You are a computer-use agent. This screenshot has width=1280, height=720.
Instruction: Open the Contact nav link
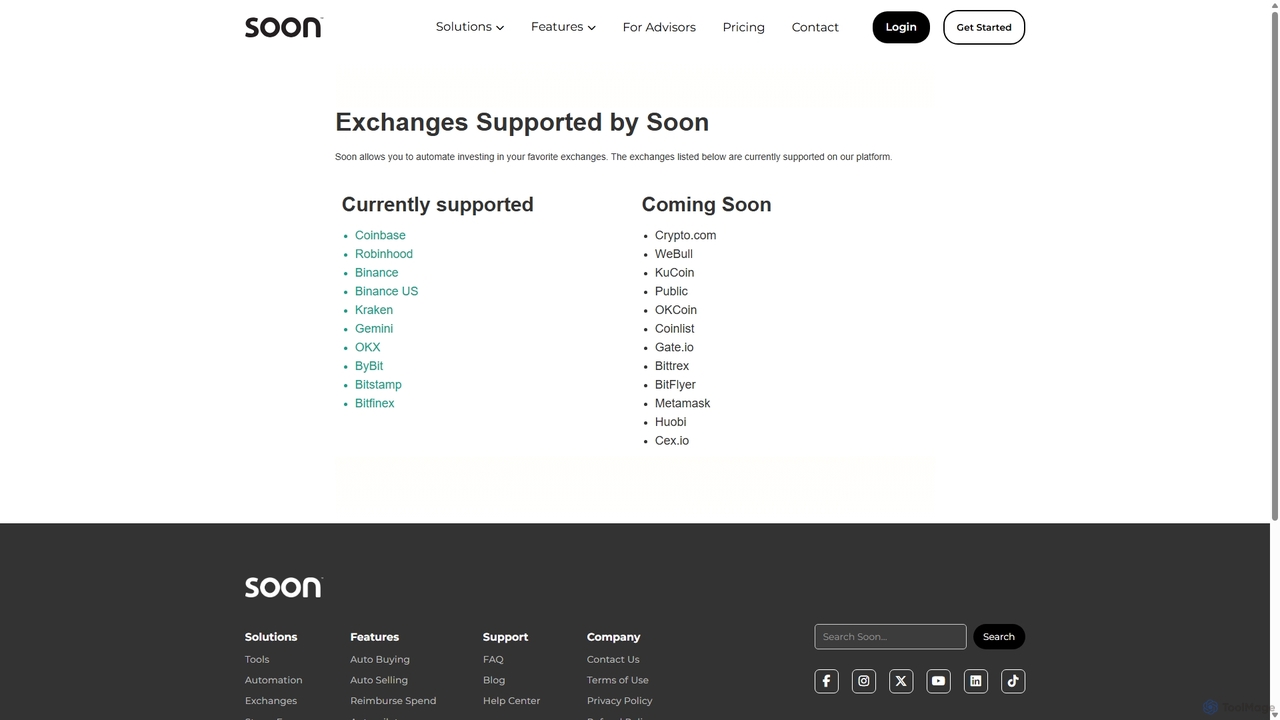[815, 27]
